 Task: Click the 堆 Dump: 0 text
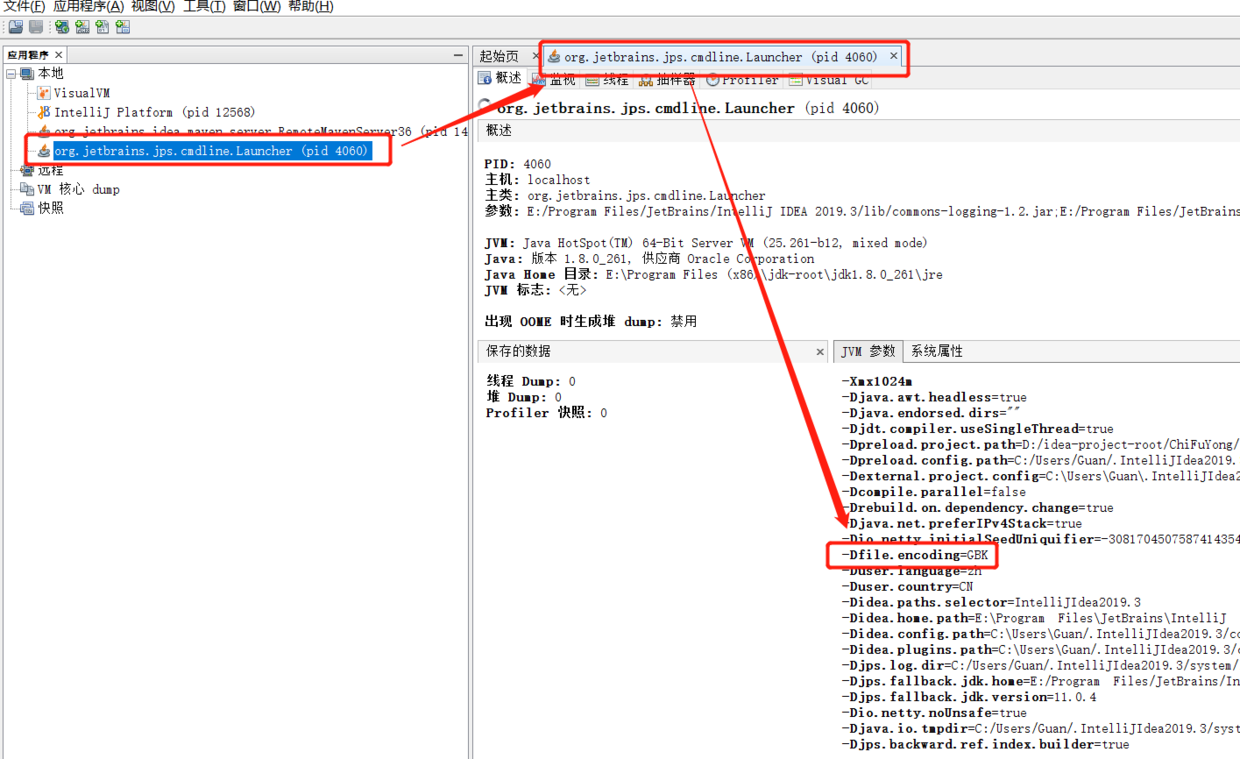coord(524,397)
